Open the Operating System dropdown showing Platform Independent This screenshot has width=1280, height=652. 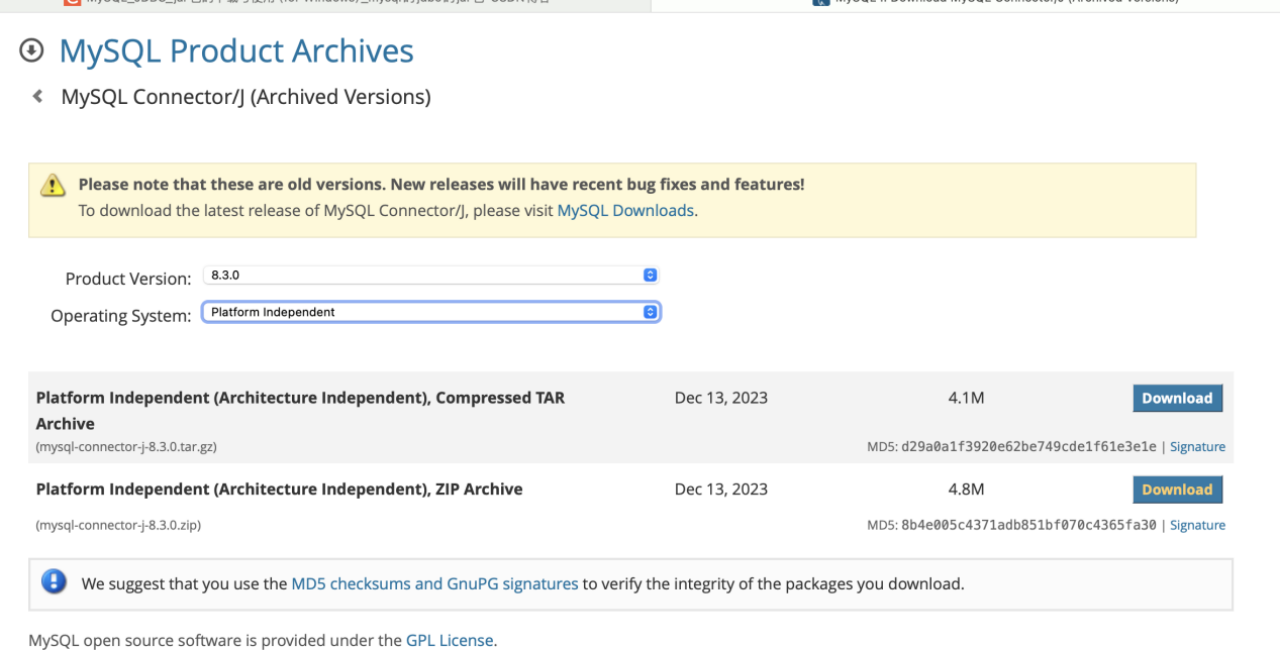click(x=431, y=312)
